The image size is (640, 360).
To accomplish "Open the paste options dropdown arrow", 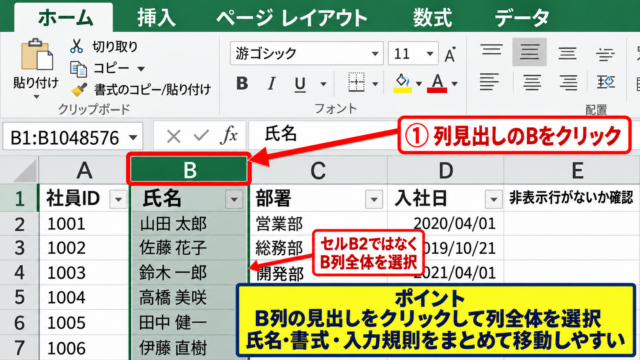I will coord(36,98).
